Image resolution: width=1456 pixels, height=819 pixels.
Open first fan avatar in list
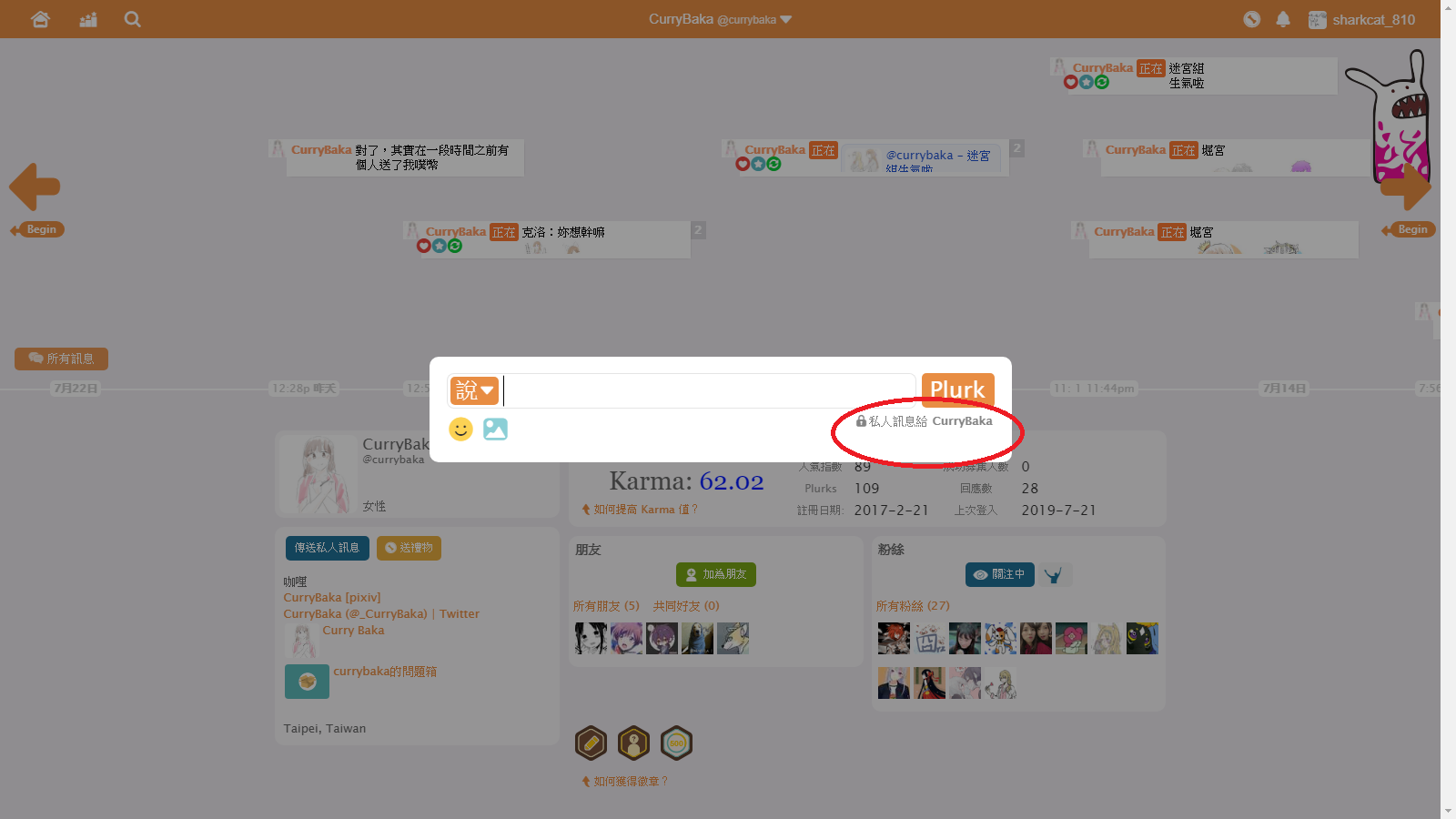tap(894, 638)
